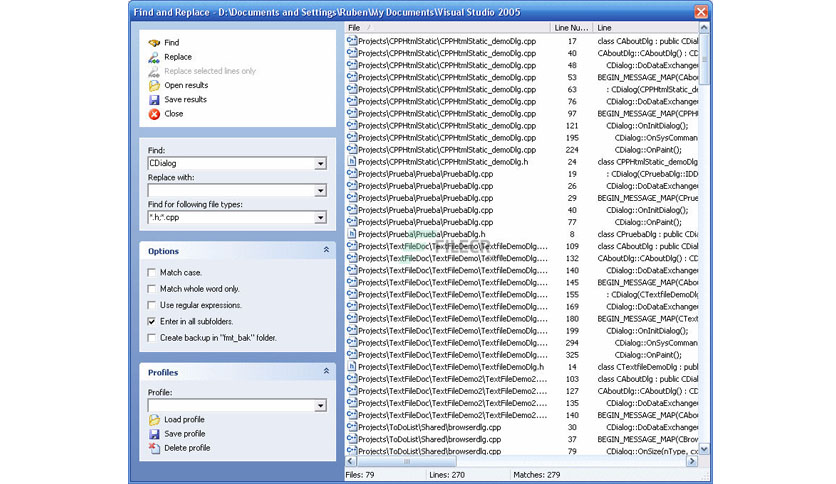
Task: Click line text 'CDialog::OnSysComman' on row 195
Action: [x=656, y=138]
